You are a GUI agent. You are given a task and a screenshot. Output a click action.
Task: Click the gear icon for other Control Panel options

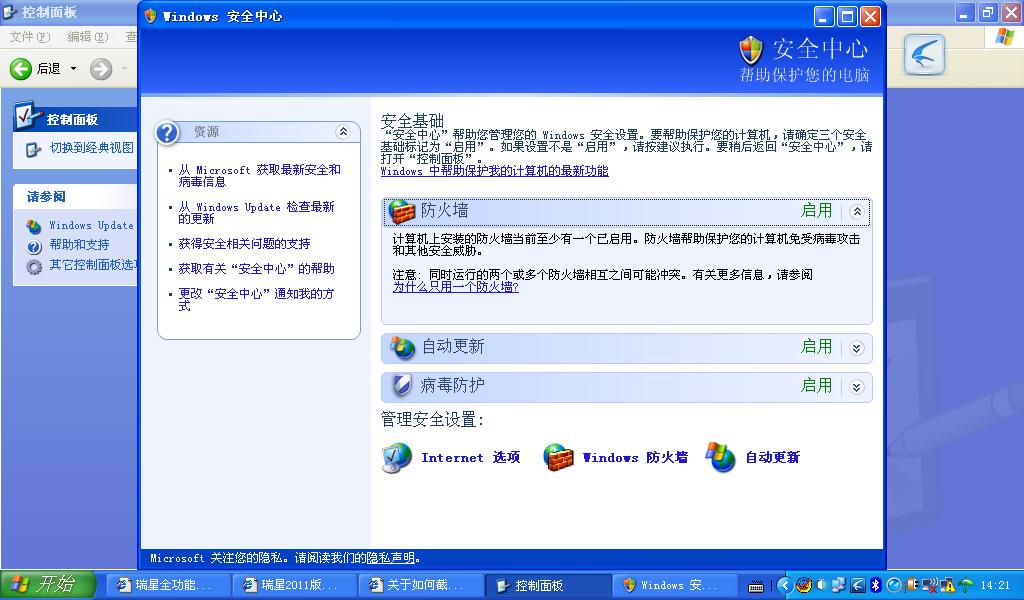pos(34,266)
